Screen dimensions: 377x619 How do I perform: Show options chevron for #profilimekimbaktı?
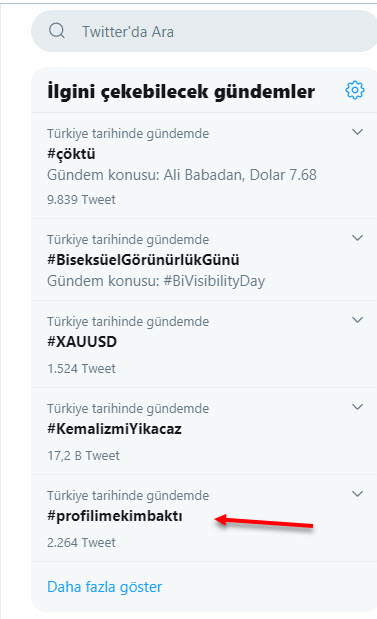point(357,494)
